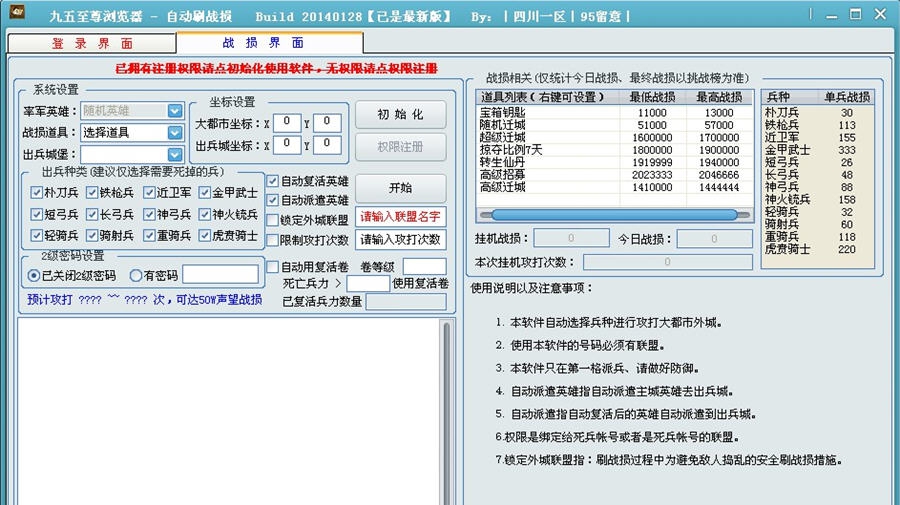The width and height of the screenshot is (900, 505).
Task: Uncheck the 轻骑兵 checkbox
Action: pyautogui.click(x=37, y=236)
